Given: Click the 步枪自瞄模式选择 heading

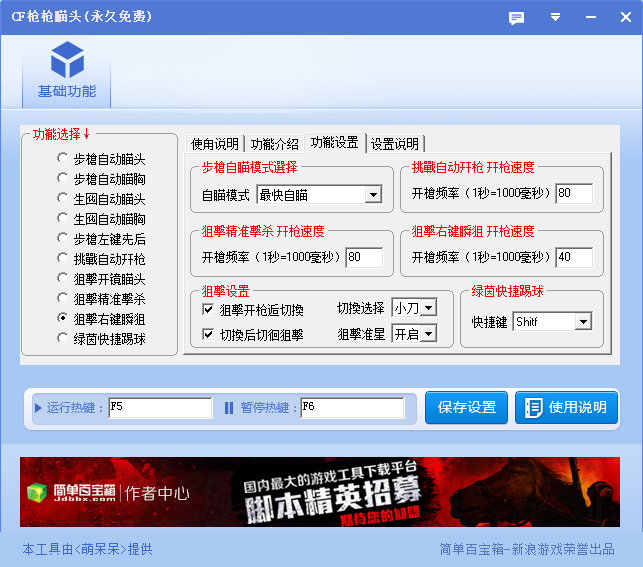Looking at the screenshot, I should pos(249,167).
